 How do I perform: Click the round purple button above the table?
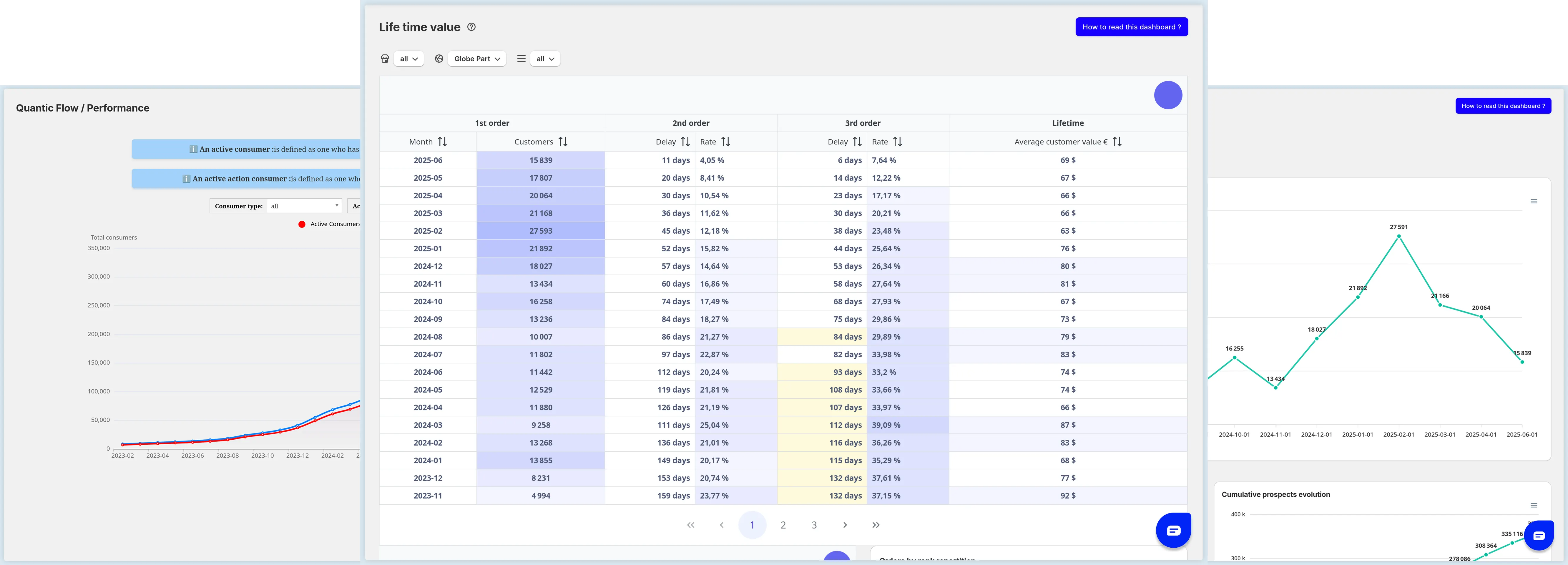click(1167, 95)
